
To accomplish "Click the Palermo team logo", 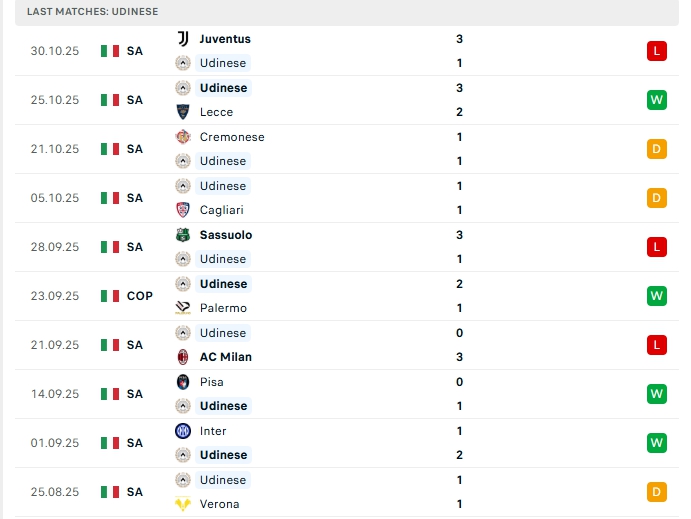I will [x=183, y=308].
